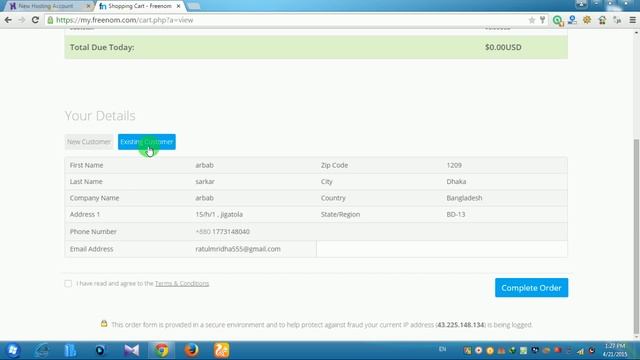Click the email ratulmridha555@gmail.com
The height and width of the screenshot is (360, 640).
pos(238,249)
